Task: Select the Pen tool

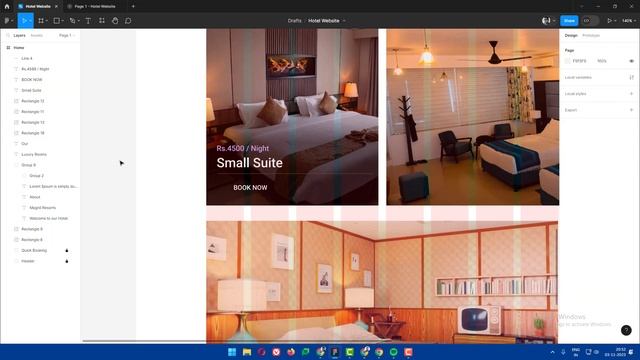Action: tap(72, 20)
